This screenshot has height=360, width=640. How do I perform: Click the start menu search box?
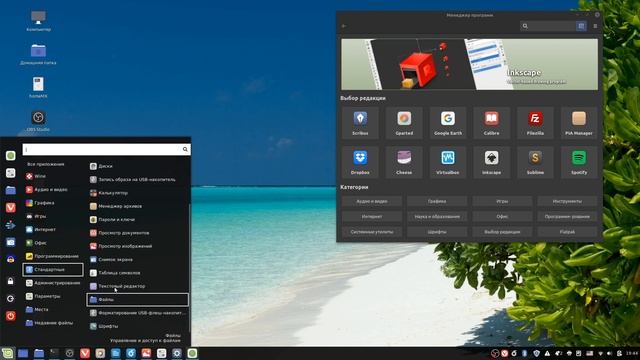tap(106, 149)
